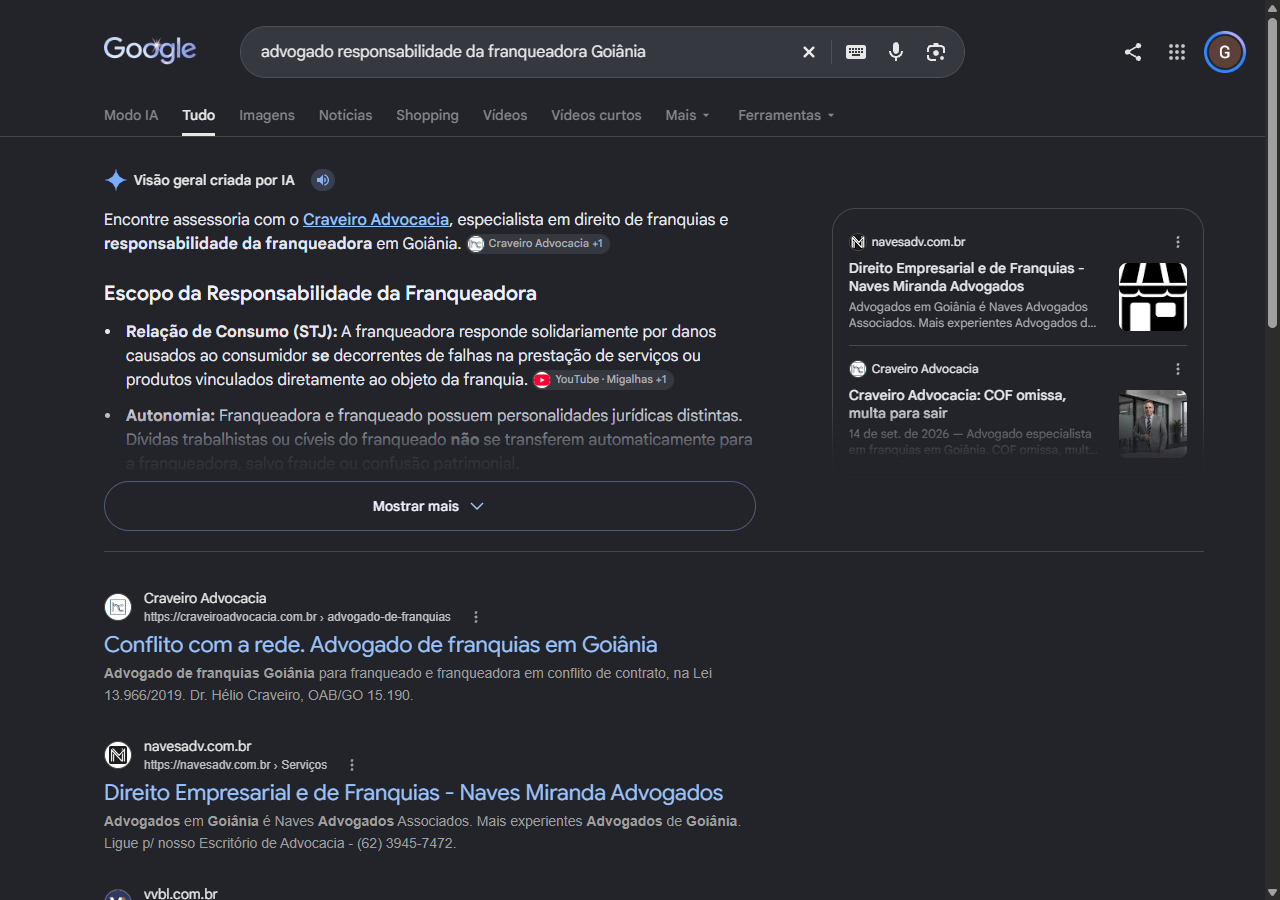Open the three-dot menu beside the craveiroadvocacia.com.br URL
This screenshot has height=900, width=1280.
point(476,617)
